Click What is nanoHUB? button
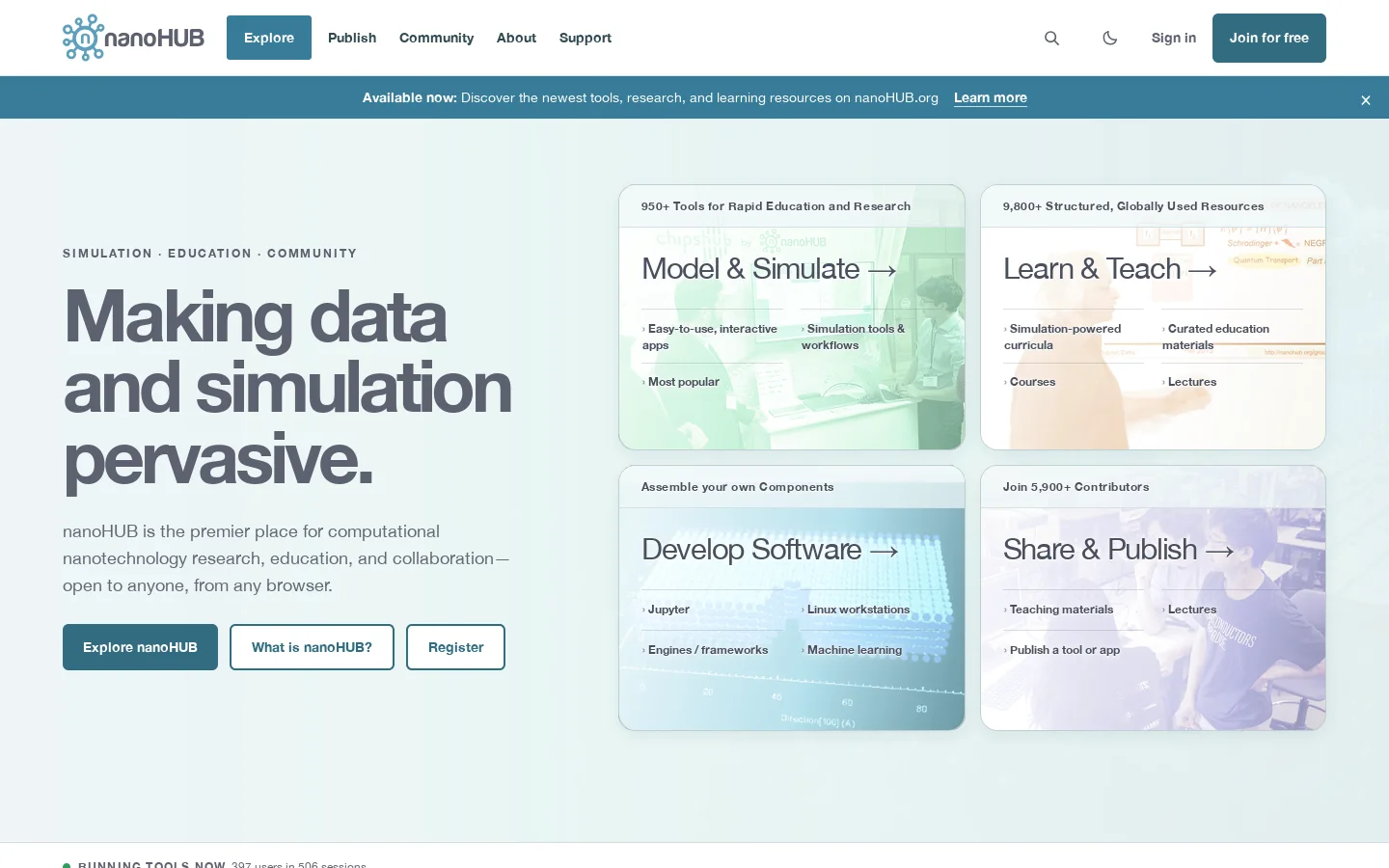The width and height of the screenshot is (1389, 868). point(312,647)
